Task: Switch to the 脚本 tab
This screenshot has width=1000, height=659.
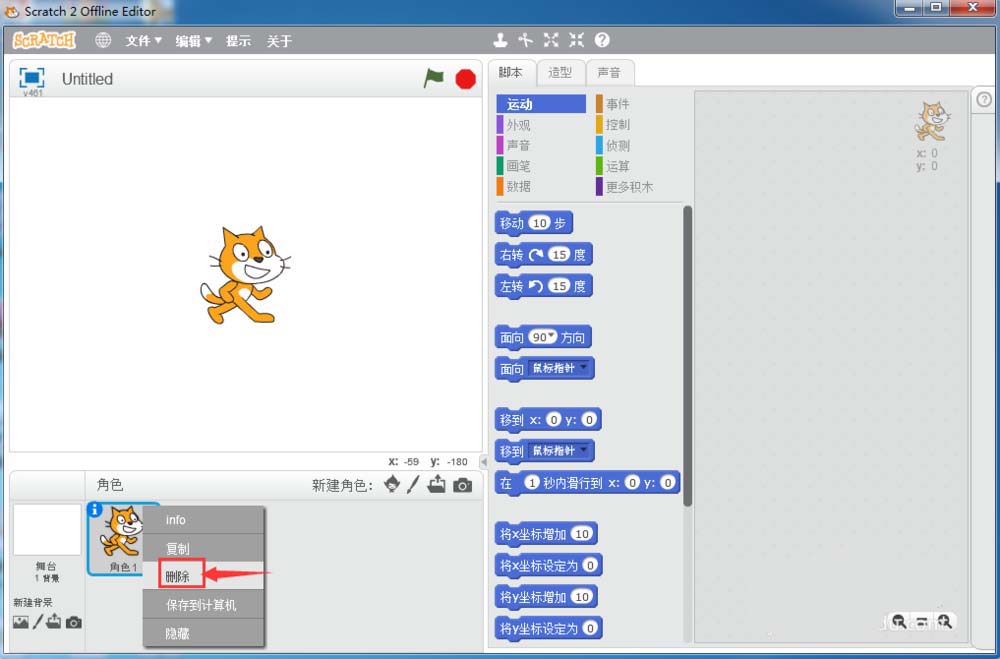Action: click(x=511, y=73)
